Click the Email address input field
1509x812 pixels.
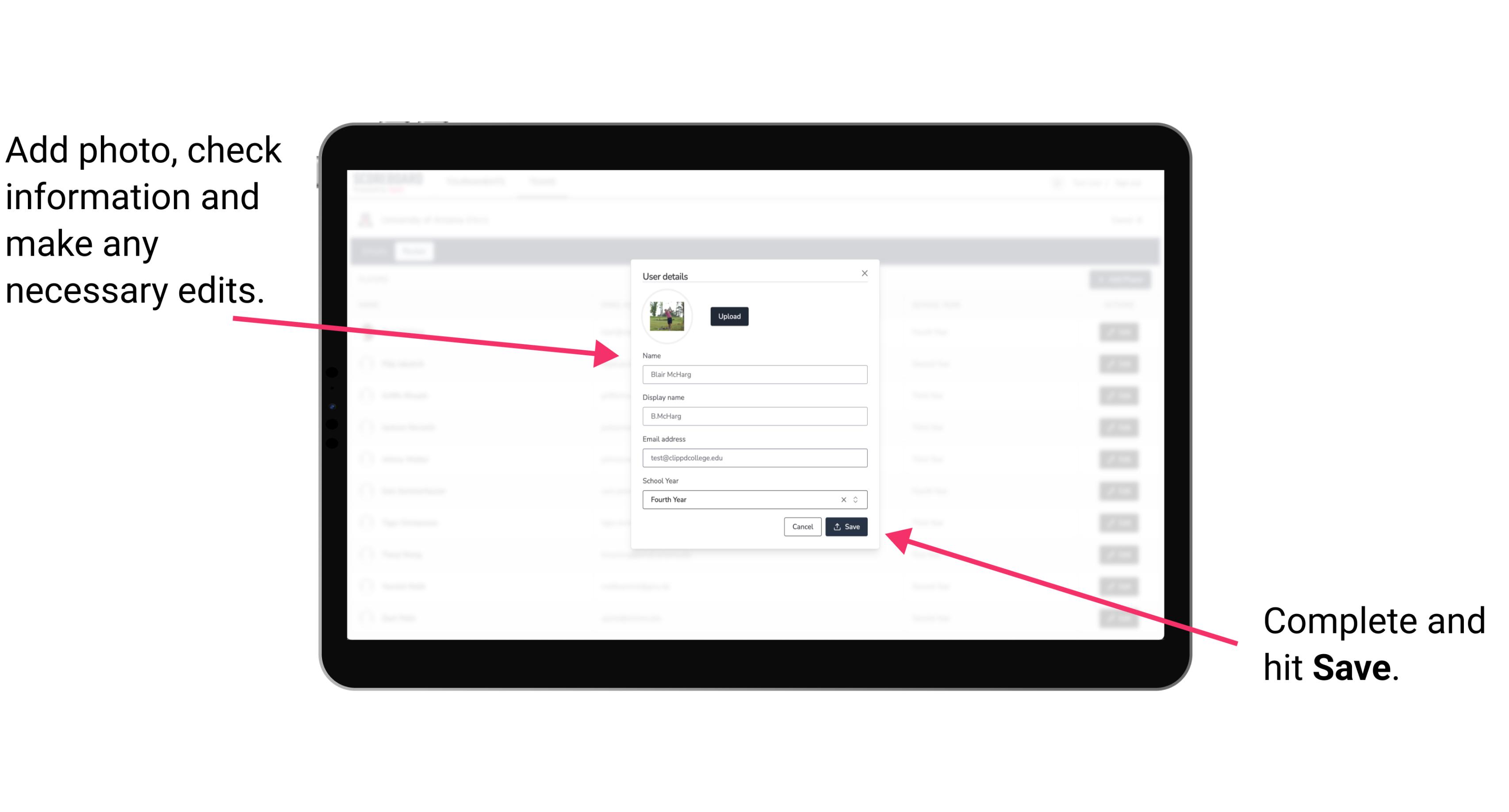pyautogui.click(x=754, y=457)
